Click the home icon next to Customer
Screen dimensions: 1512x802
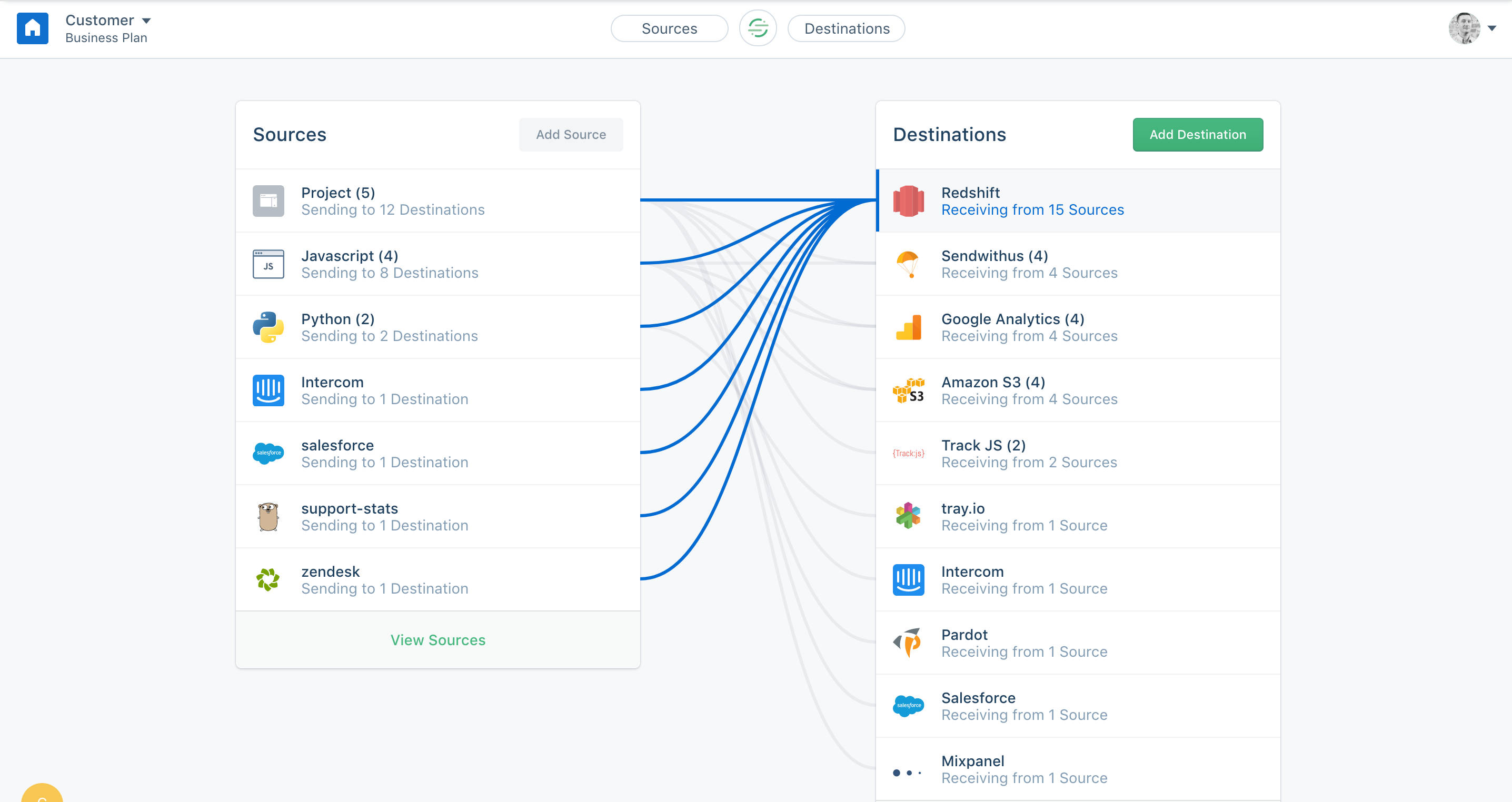pos(33,27)
